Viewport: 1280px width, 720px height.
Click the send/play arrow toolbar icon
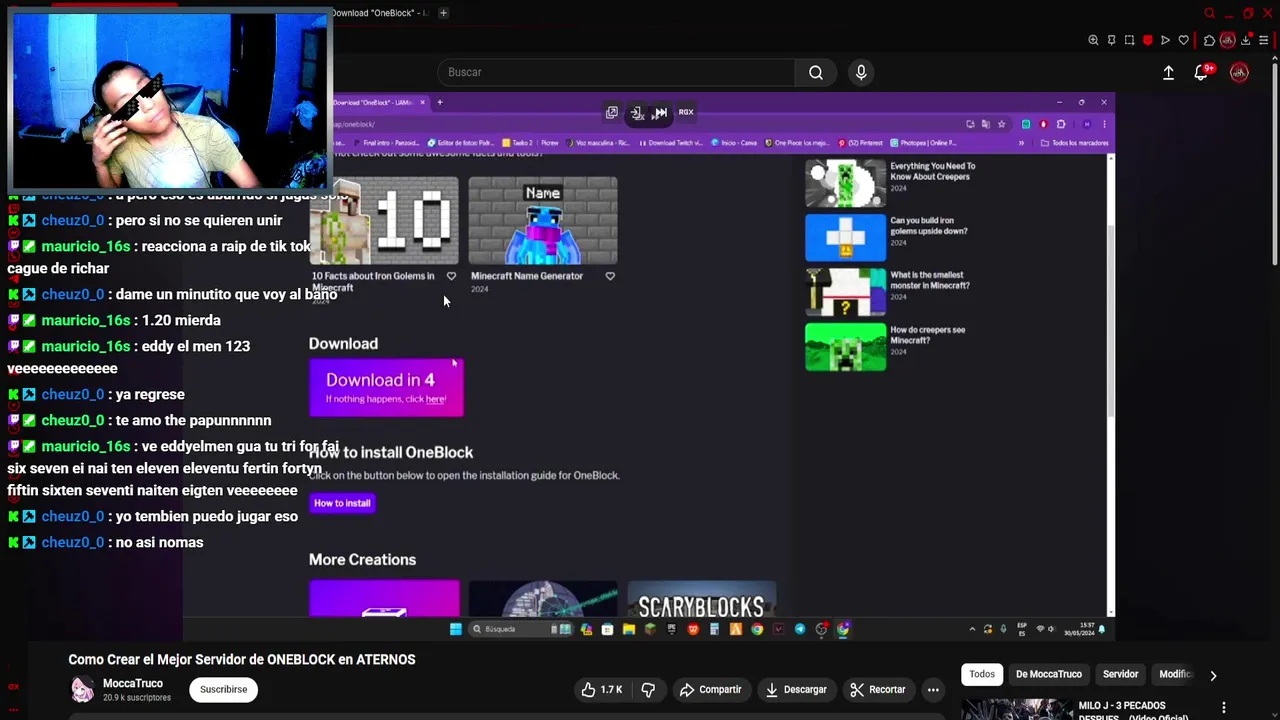click(x=1165, y=40)
